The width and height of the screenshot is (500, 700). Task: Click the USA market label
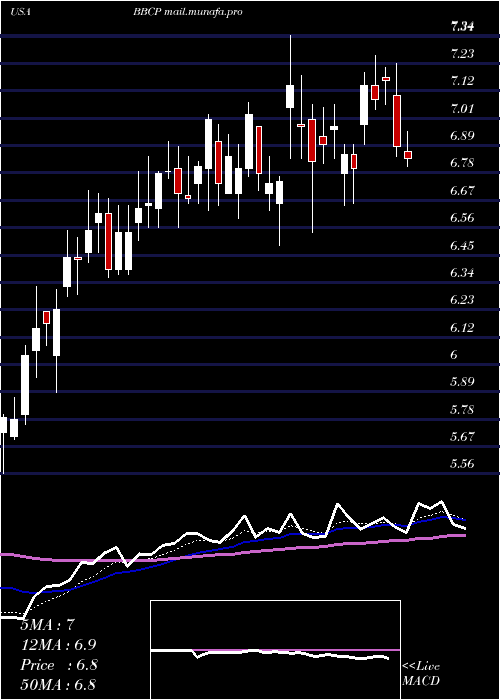[x=20, y=12]
